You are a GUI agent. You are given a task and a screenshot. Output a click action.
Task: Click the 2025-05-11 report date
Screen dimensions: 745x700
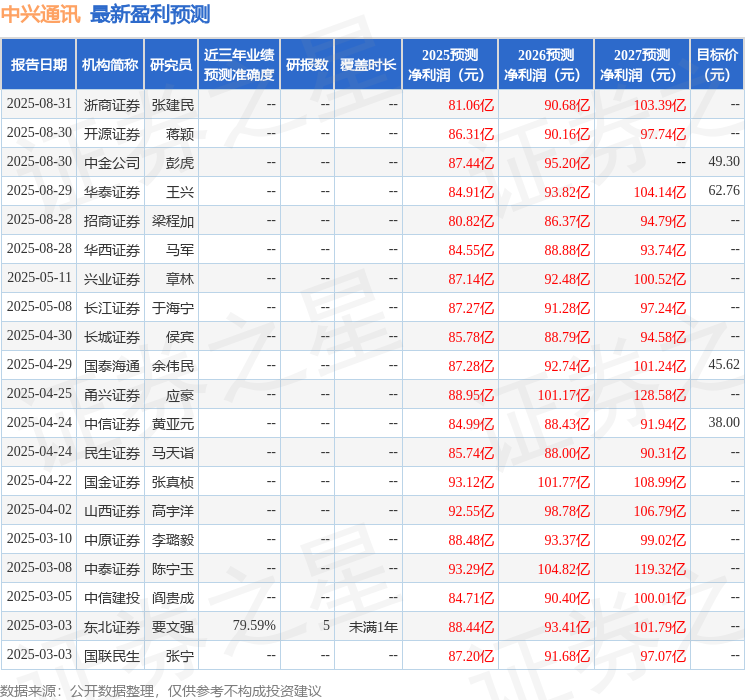(39, 278)
